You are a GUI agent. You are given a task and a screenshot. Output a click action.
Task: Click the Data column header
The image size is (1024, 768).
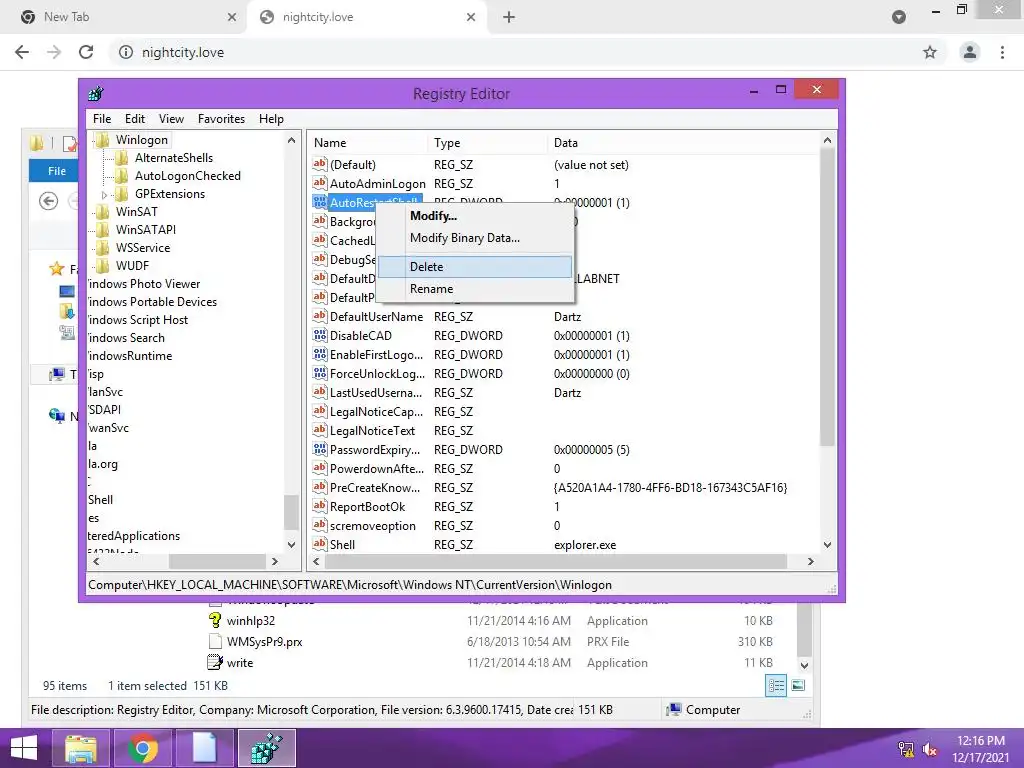point(683,143)
